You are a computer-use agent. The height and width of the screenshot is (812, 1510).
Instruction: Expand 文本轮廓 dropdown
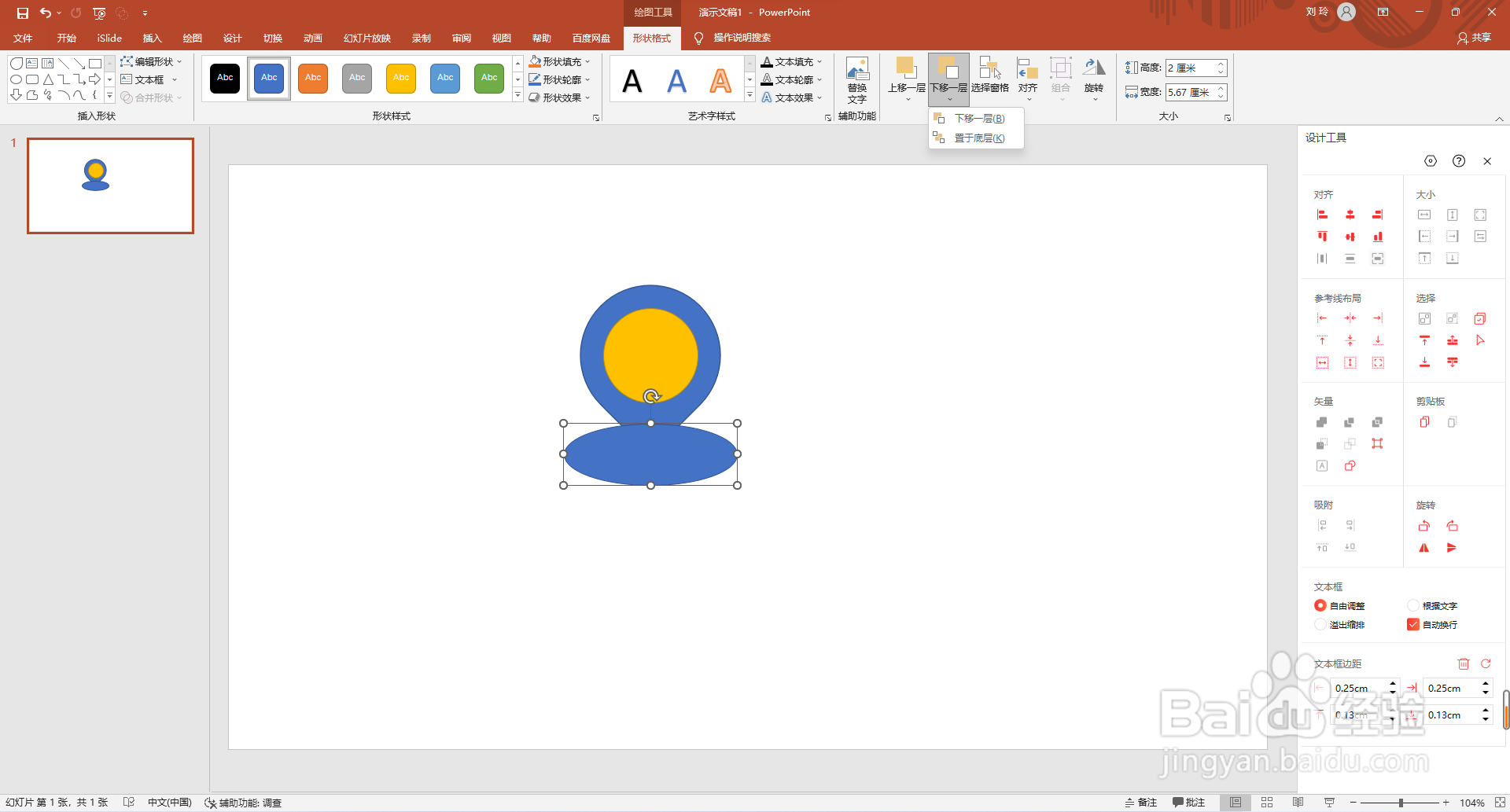pyautogui.click(x=819, y=79)
